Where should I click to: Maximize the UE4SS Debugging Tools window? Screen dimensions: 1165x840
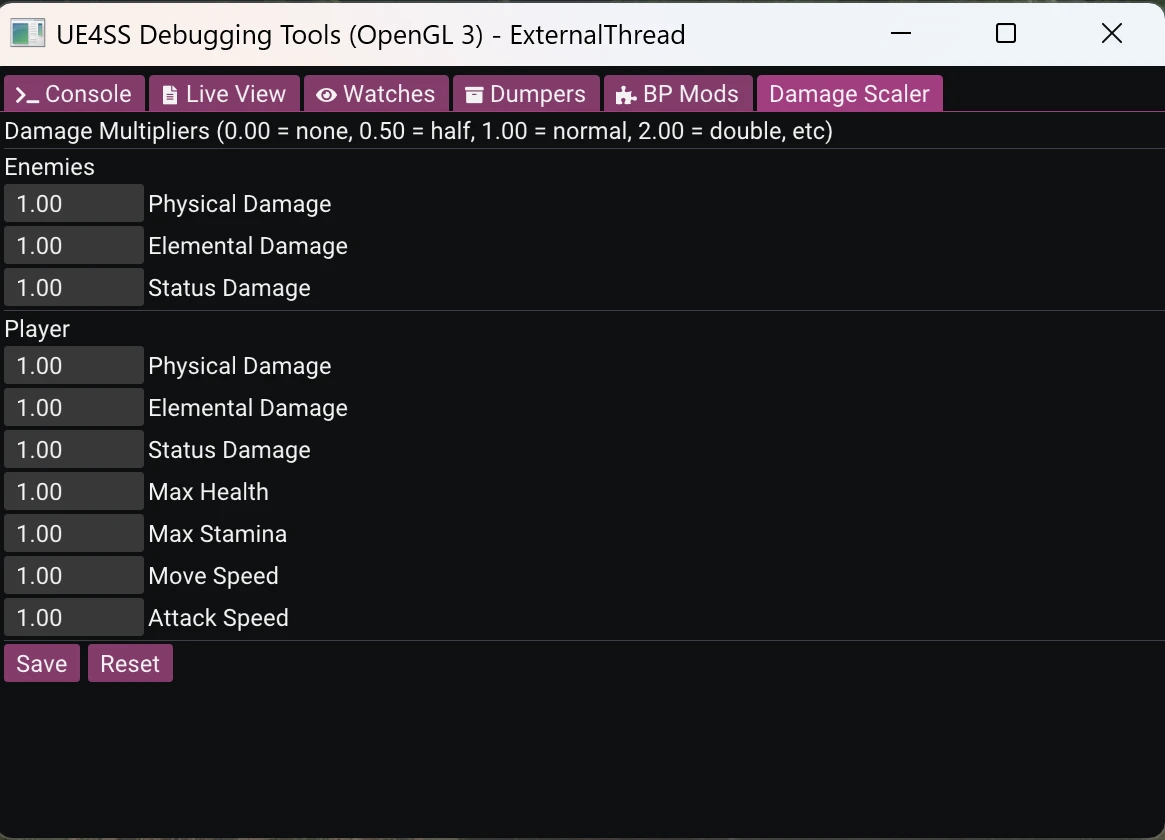[x=1005, y=33]
